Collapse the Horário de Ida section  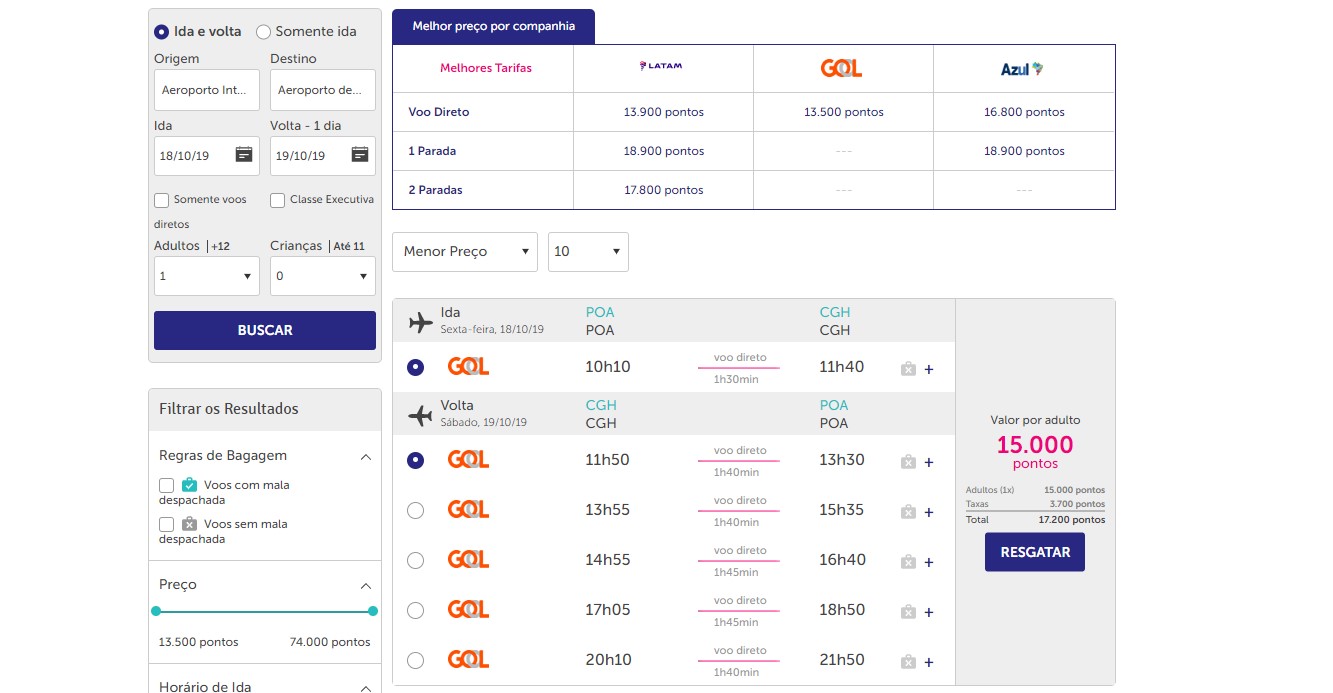coord(366,687)
